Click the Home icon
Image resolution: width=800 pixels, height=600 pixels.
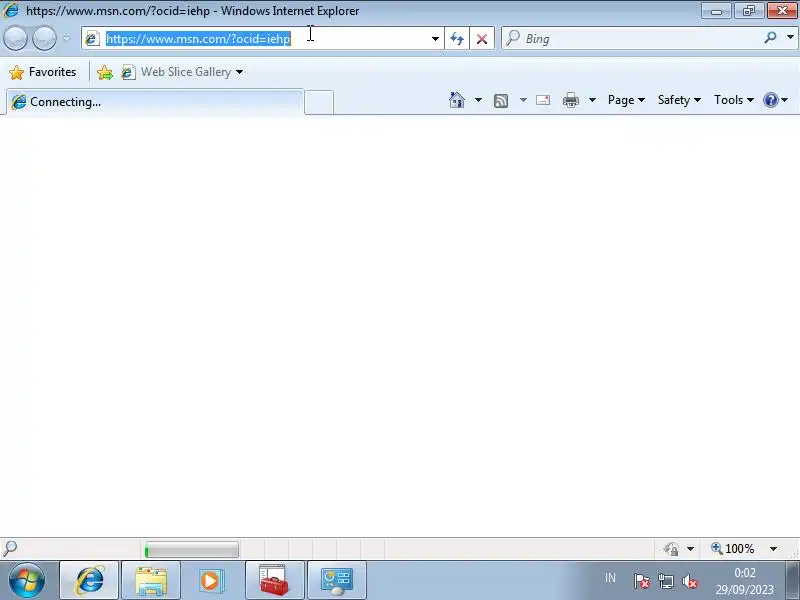[457, 100]
